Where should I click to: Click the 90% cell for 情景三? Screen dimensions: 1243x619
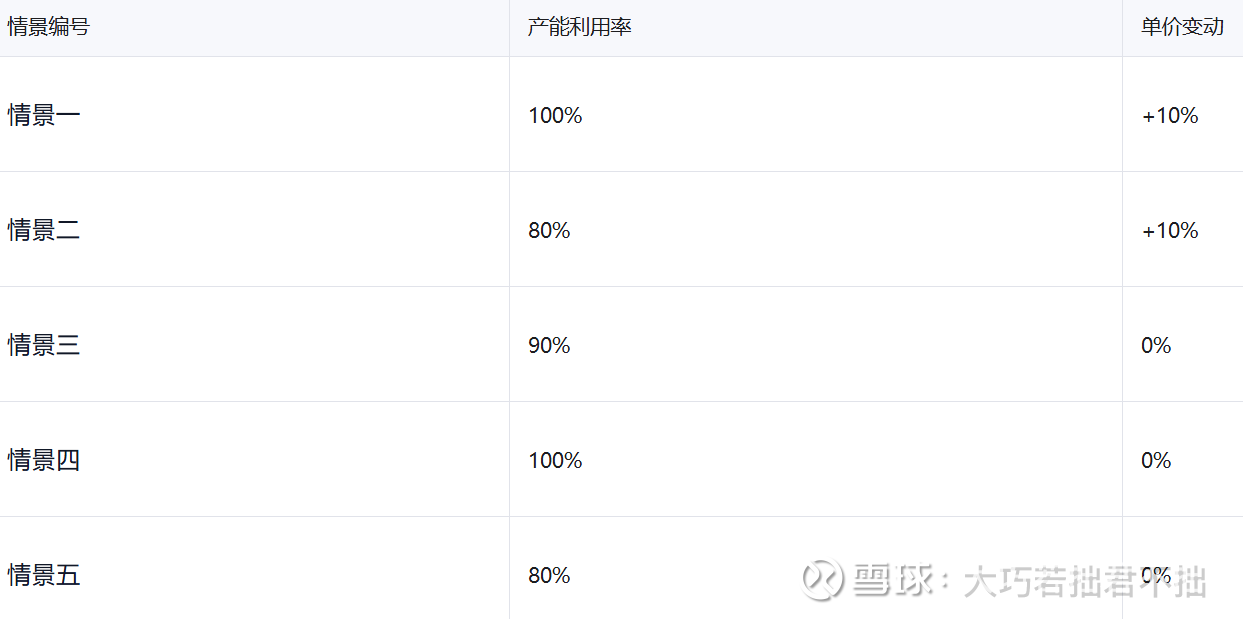549,345
